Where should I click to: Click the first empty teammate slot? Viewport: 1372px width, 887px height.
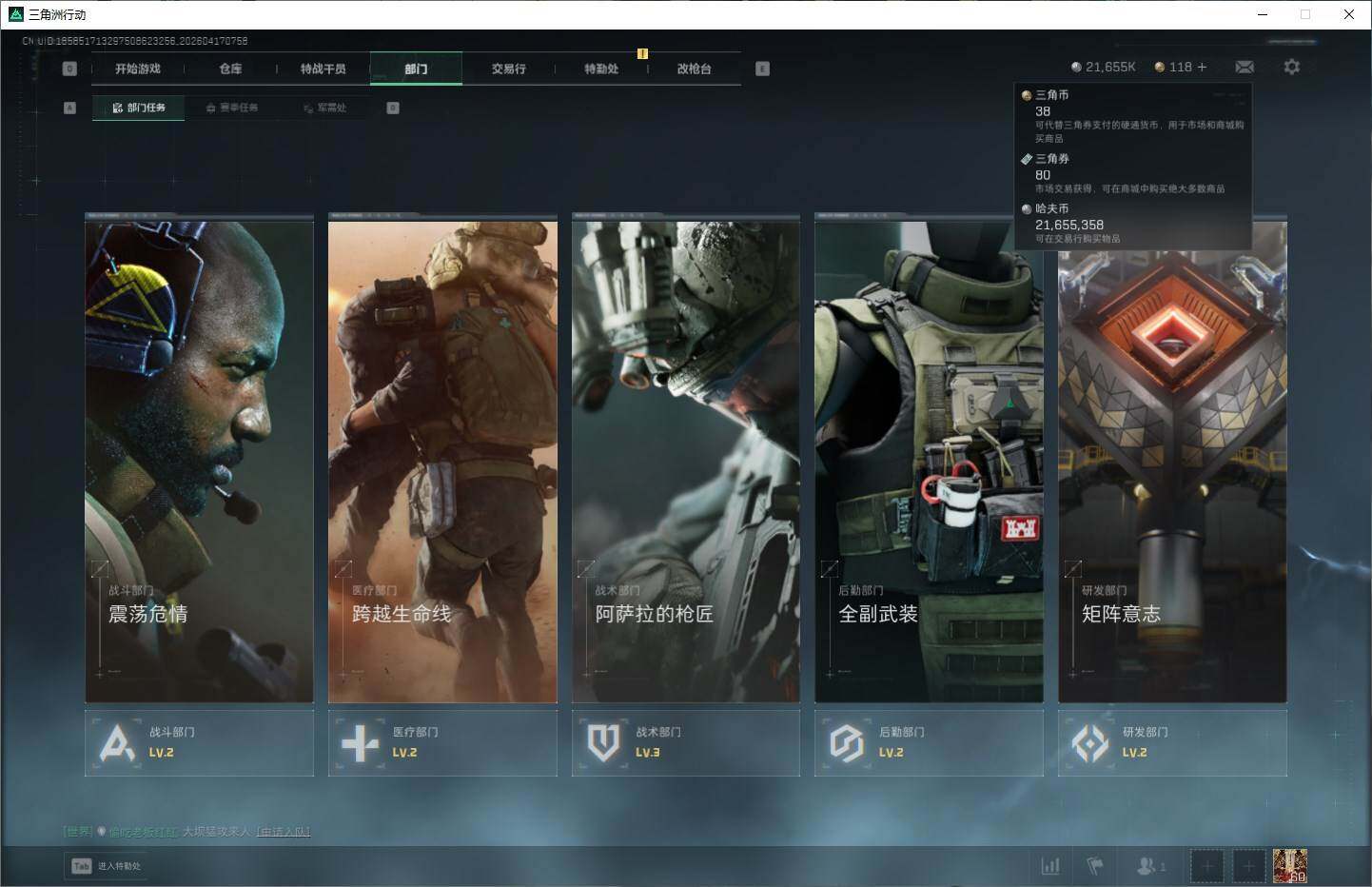(x=1206, y=866)
